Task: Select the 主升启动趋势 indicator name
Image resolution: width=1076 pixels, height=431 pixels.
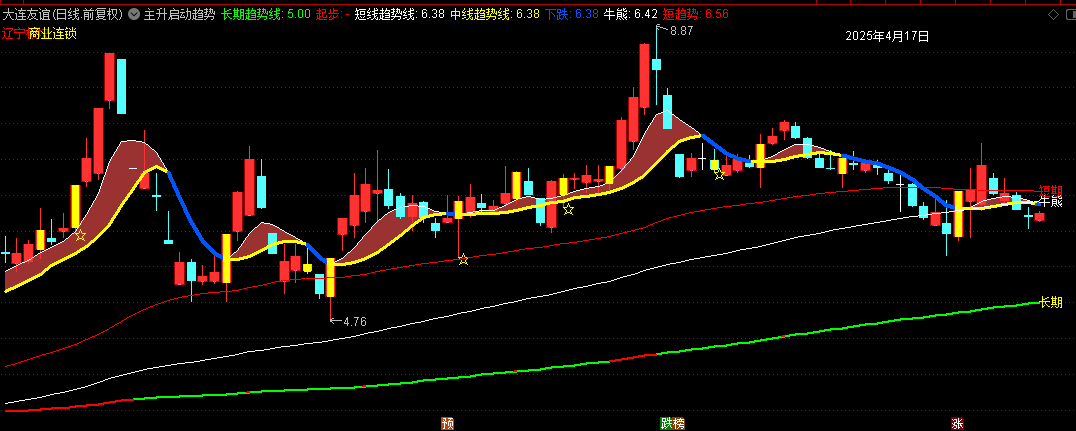Action: pos(179,14)
